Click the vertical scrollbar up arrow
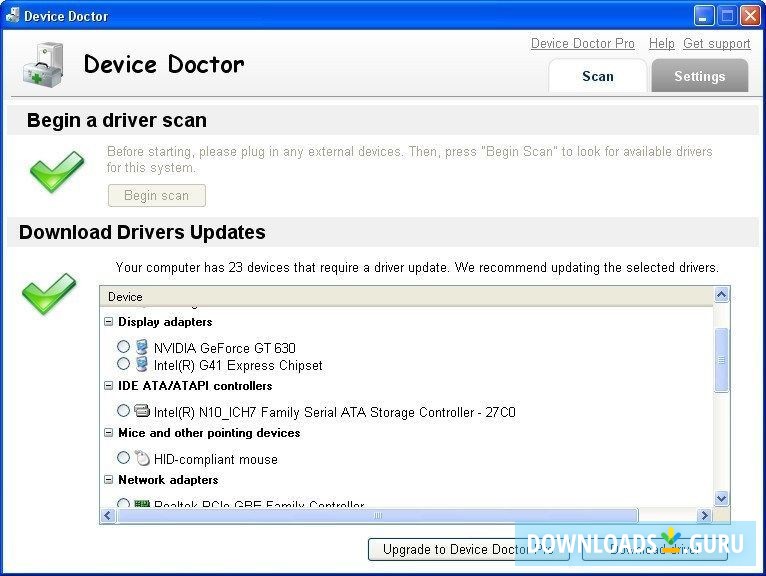Viewport: 766px width, 576px height. (722, 295)
